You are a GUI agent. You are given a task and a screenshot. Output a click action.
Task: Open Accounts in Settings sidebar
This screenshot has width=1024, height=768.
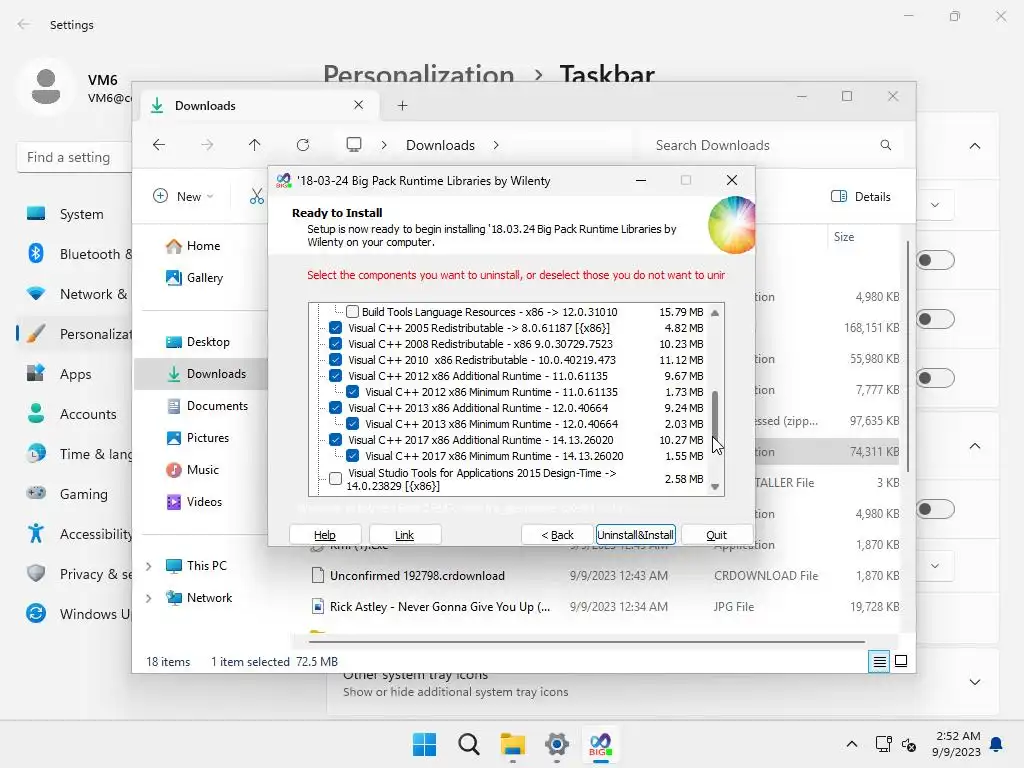72,414
